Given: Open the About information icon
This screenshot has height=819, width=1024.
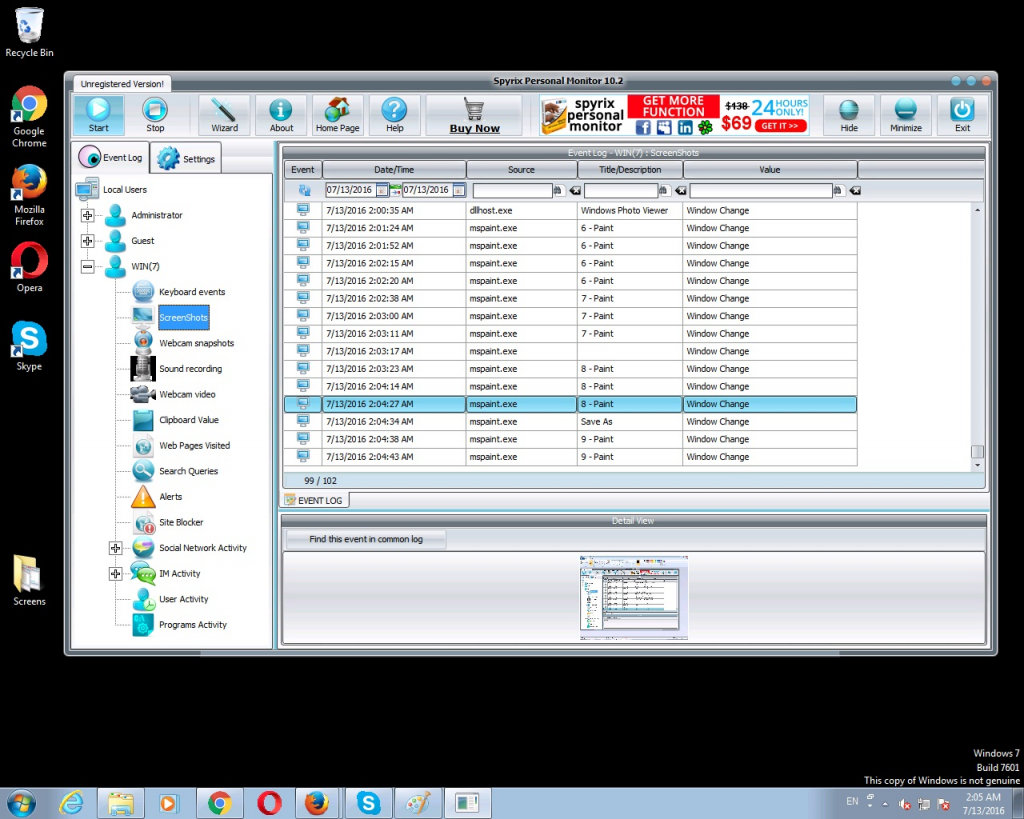Looking at the screenshot, I should pyautogui.click(x=281, y=115).
